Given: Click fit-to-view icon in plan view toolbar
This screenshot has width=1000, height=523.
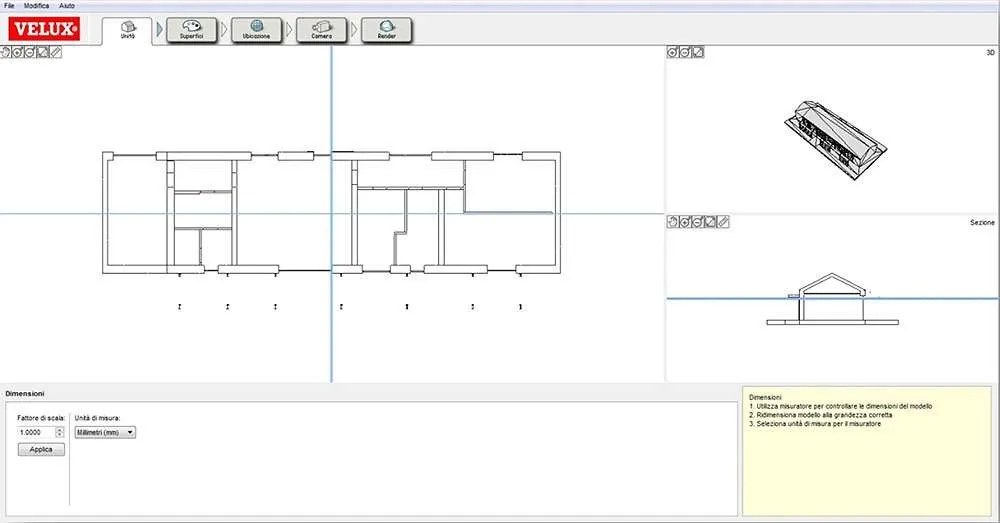Looking at the screenshot, I should 42,52.
